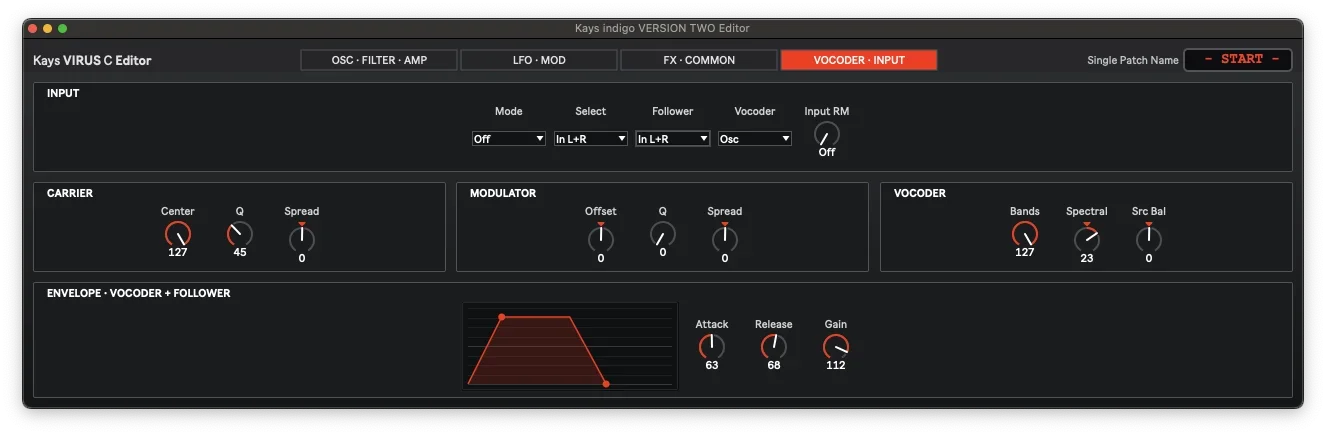Click the envelope release end point handle
The height and width of the screenshot is (435, 1326).
606,384
